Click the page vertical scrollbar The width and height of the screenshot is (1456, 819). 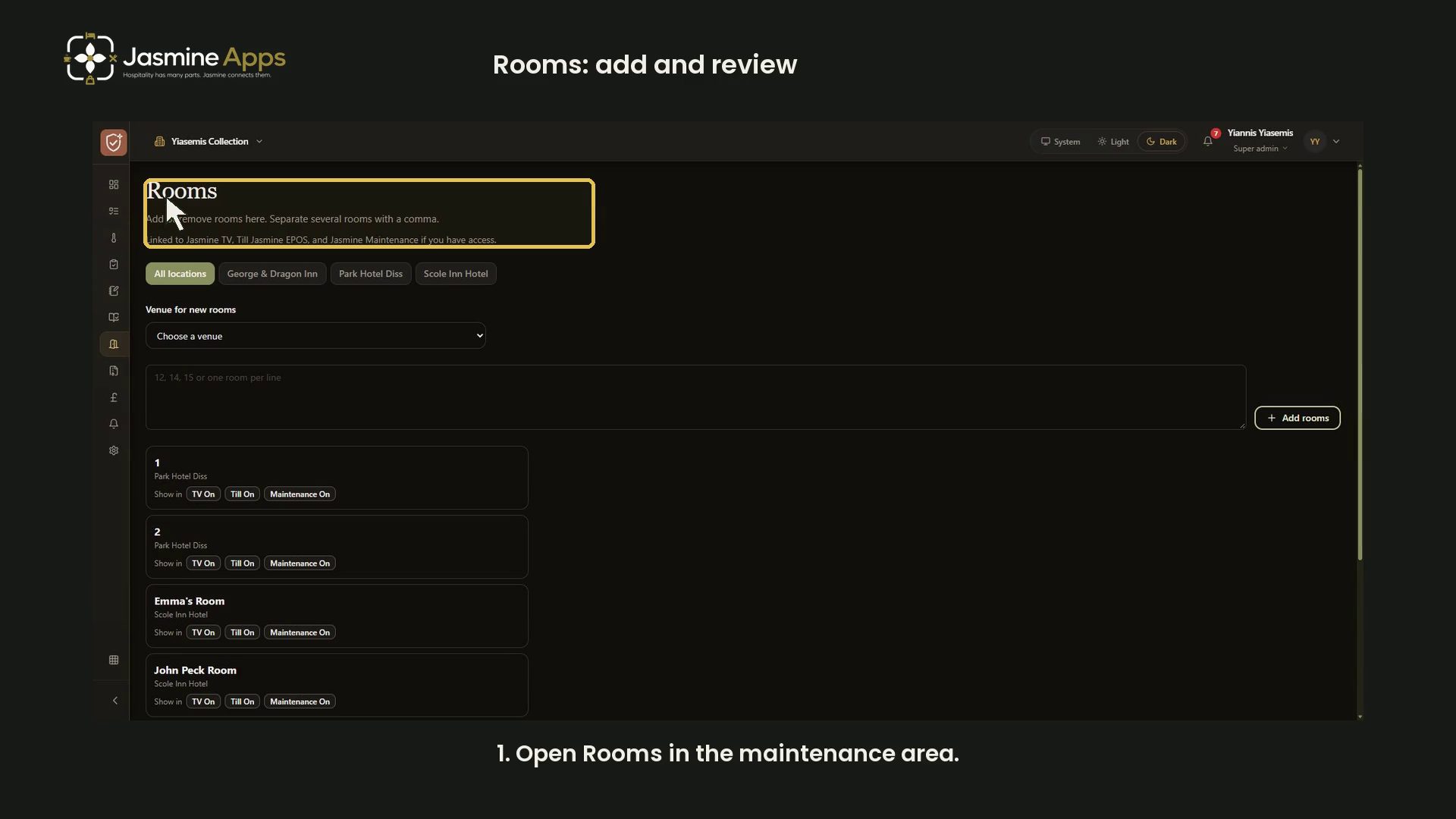coord(1360,365)
